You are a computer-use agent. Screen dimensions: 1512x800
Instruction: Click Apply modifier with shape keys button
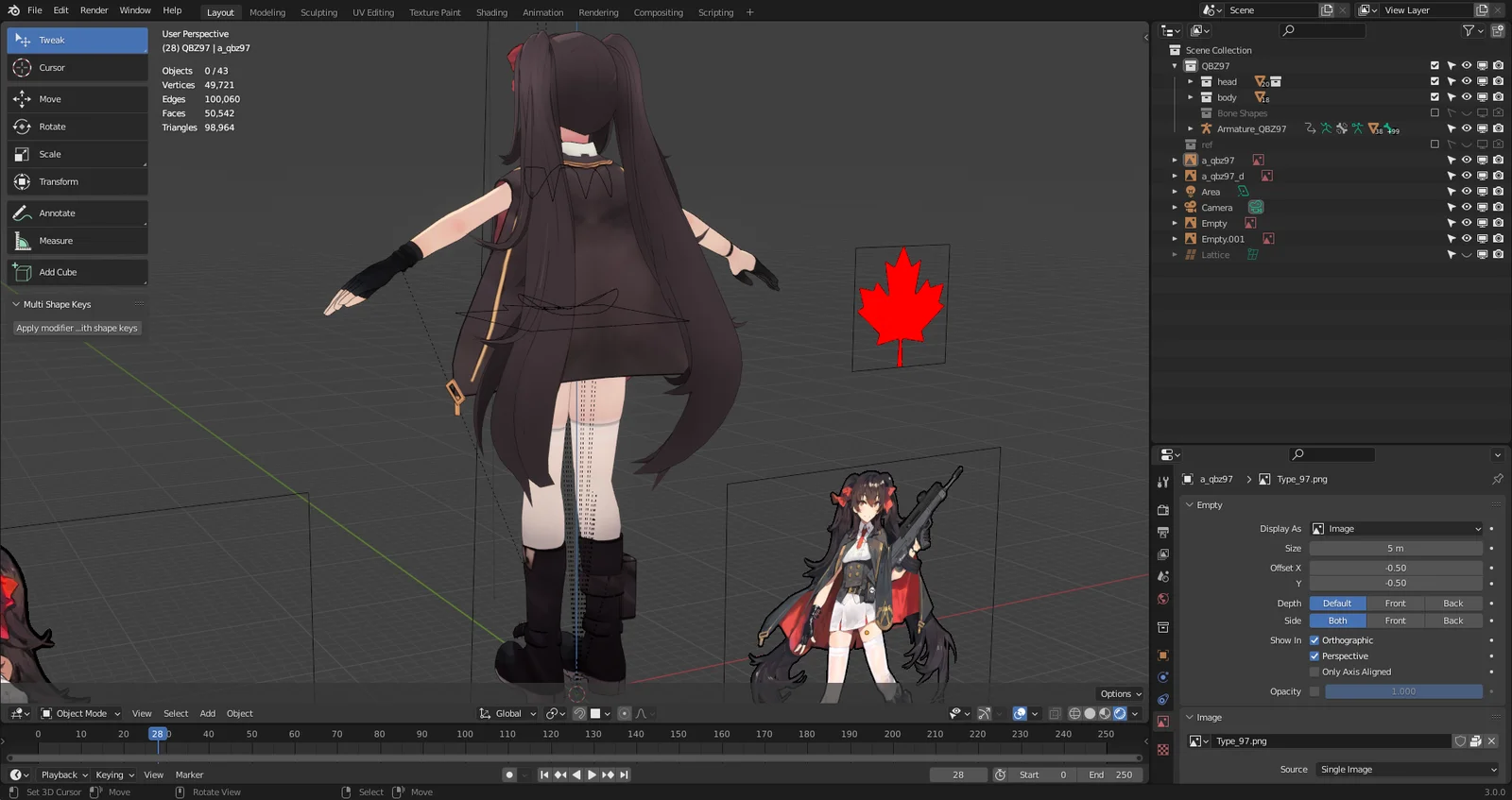[x=77, y=329]
